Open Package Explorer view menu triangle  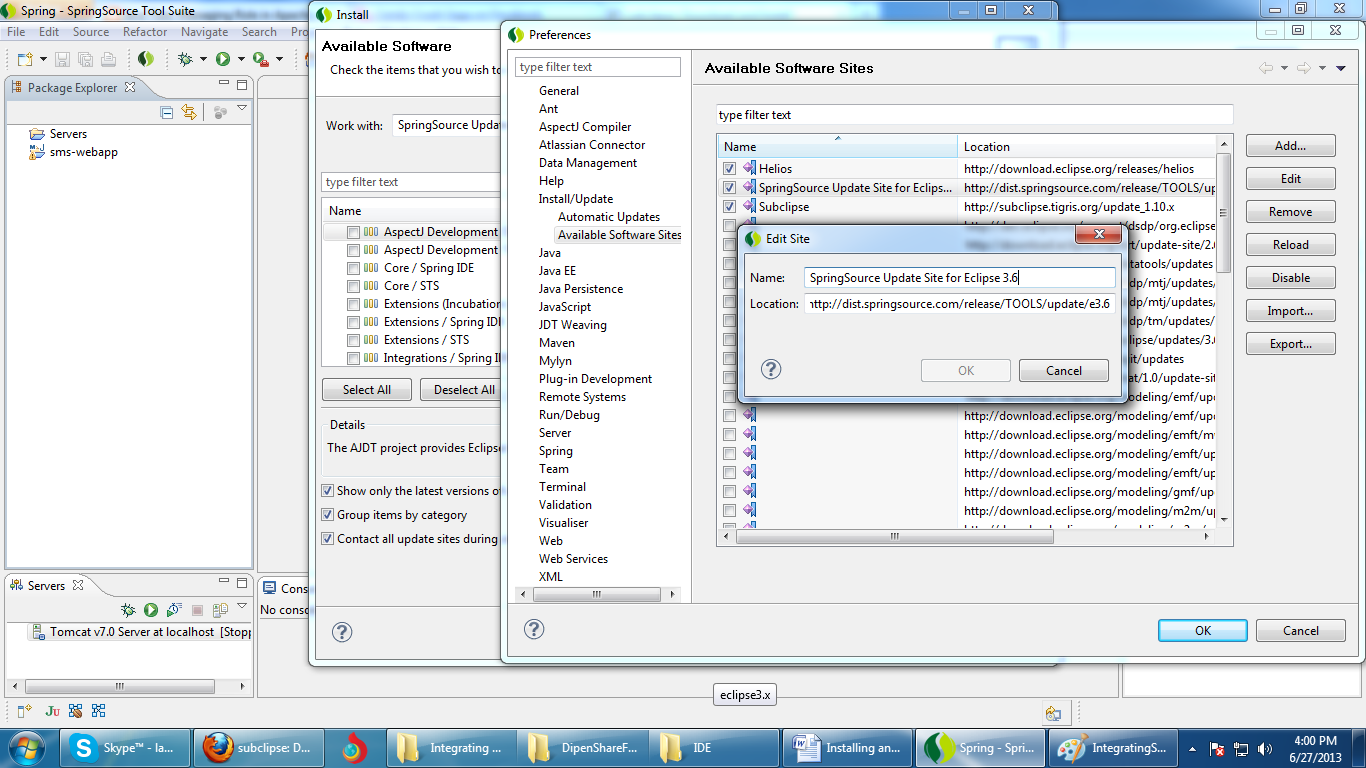tap(242, 109)
